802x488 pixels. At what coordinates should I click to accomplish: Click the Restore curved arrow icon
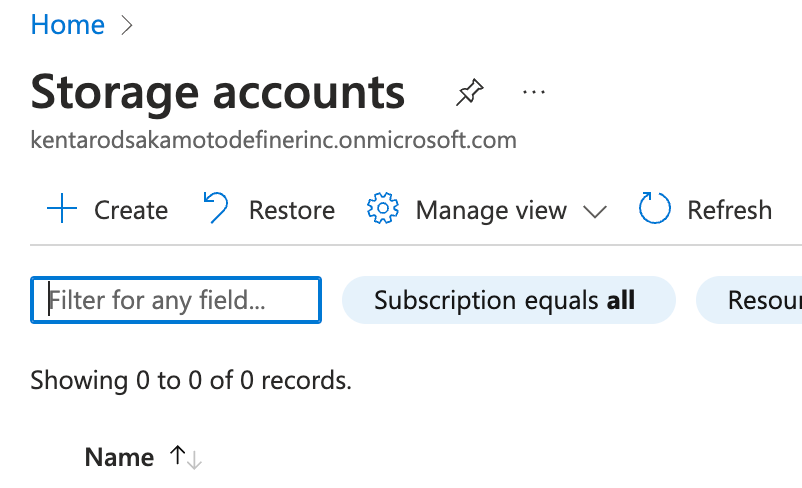(216, 208)
